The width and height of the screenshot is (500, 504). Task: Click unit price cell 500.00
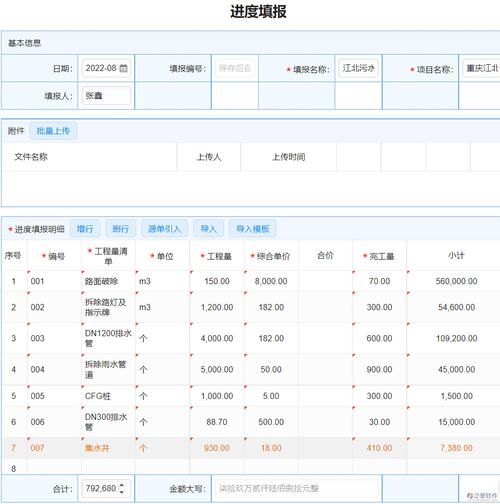click(271, 422)
